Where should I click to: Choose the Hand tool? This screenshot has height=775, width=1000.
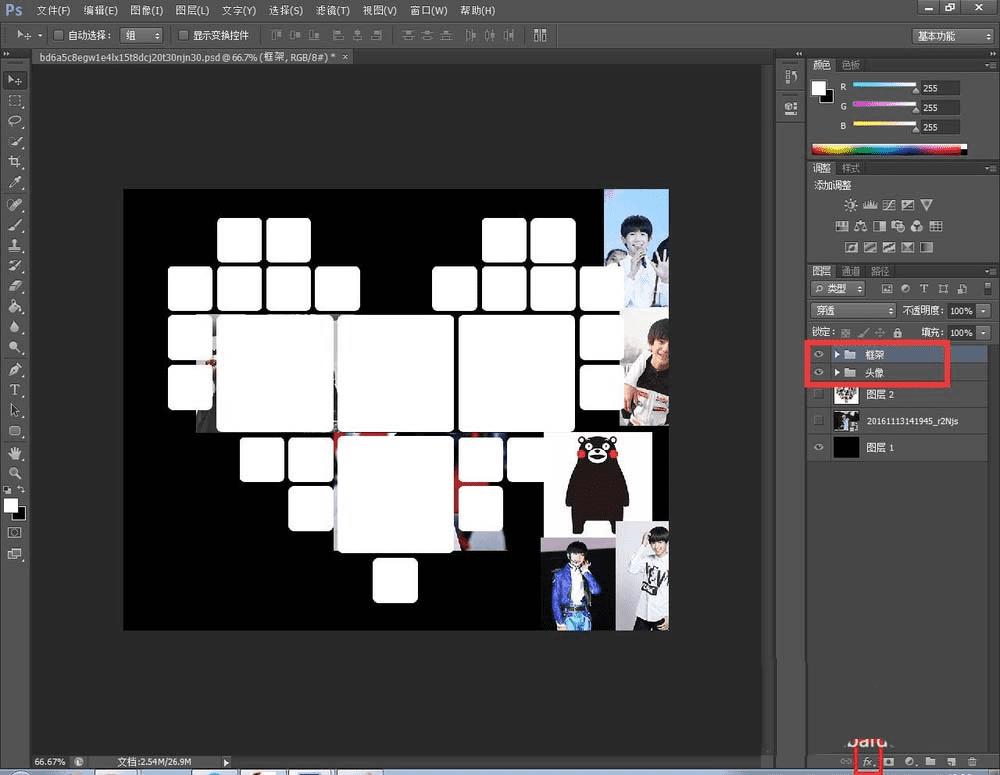coord(15,452)
